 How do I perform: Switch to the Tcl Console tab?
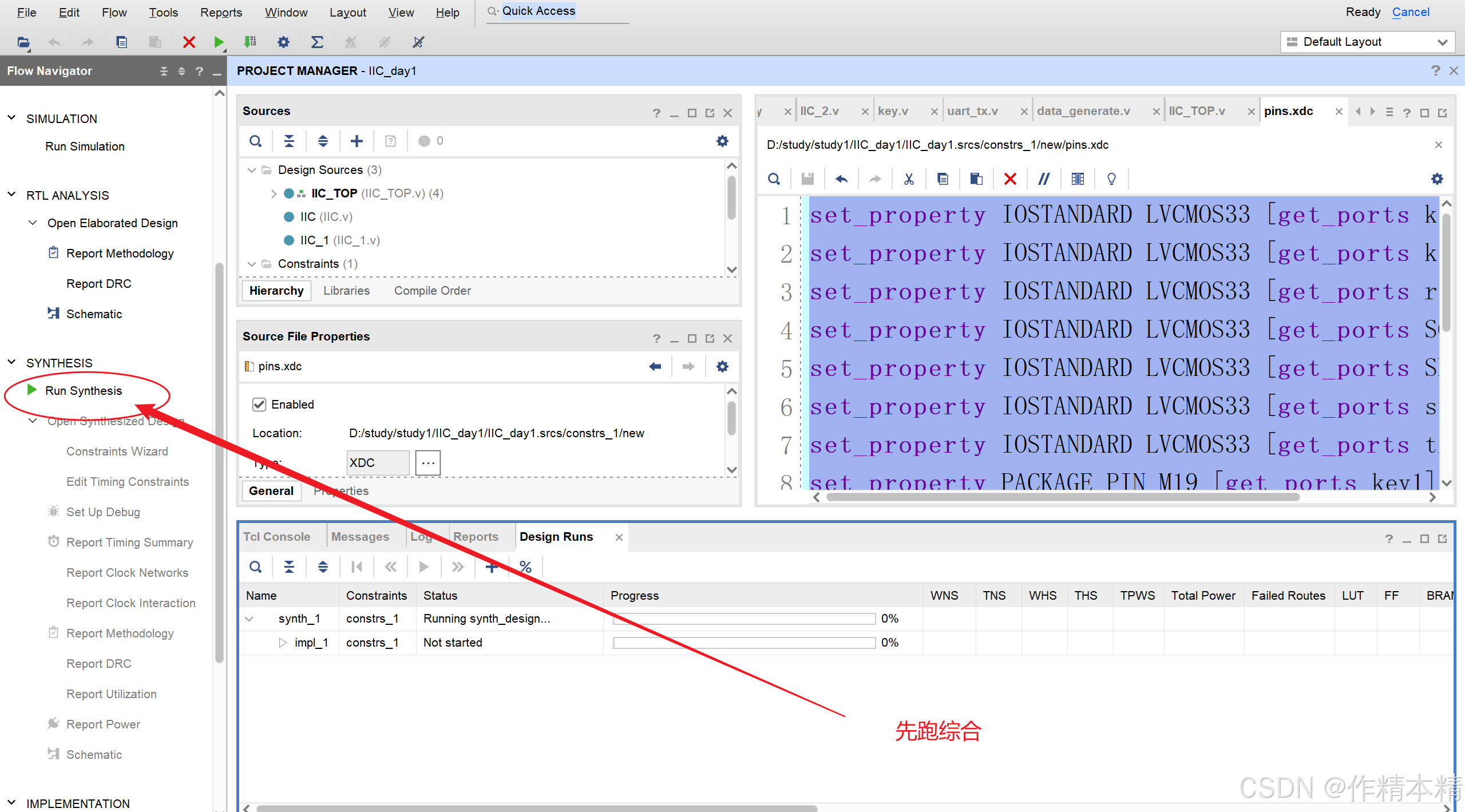tap(277, 537)
